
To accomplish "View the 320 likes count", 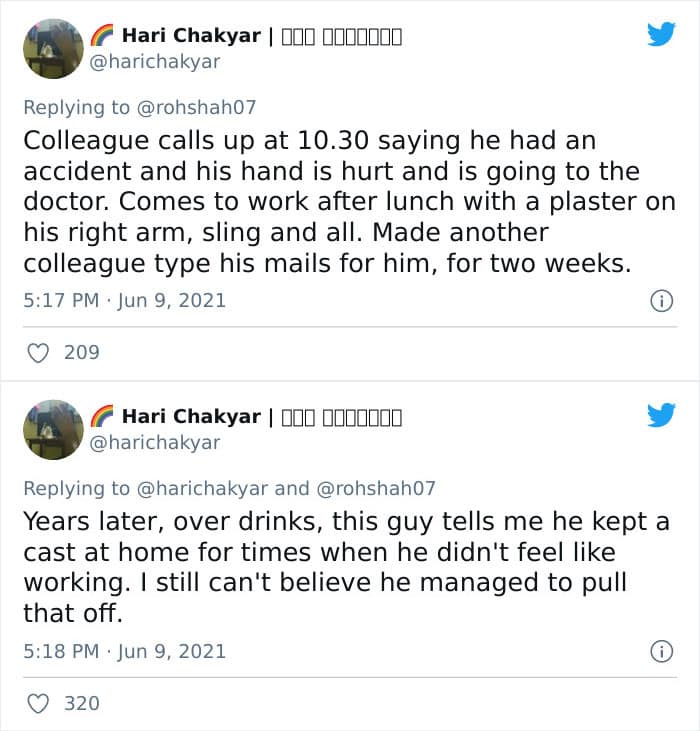I will click(82, 703).
